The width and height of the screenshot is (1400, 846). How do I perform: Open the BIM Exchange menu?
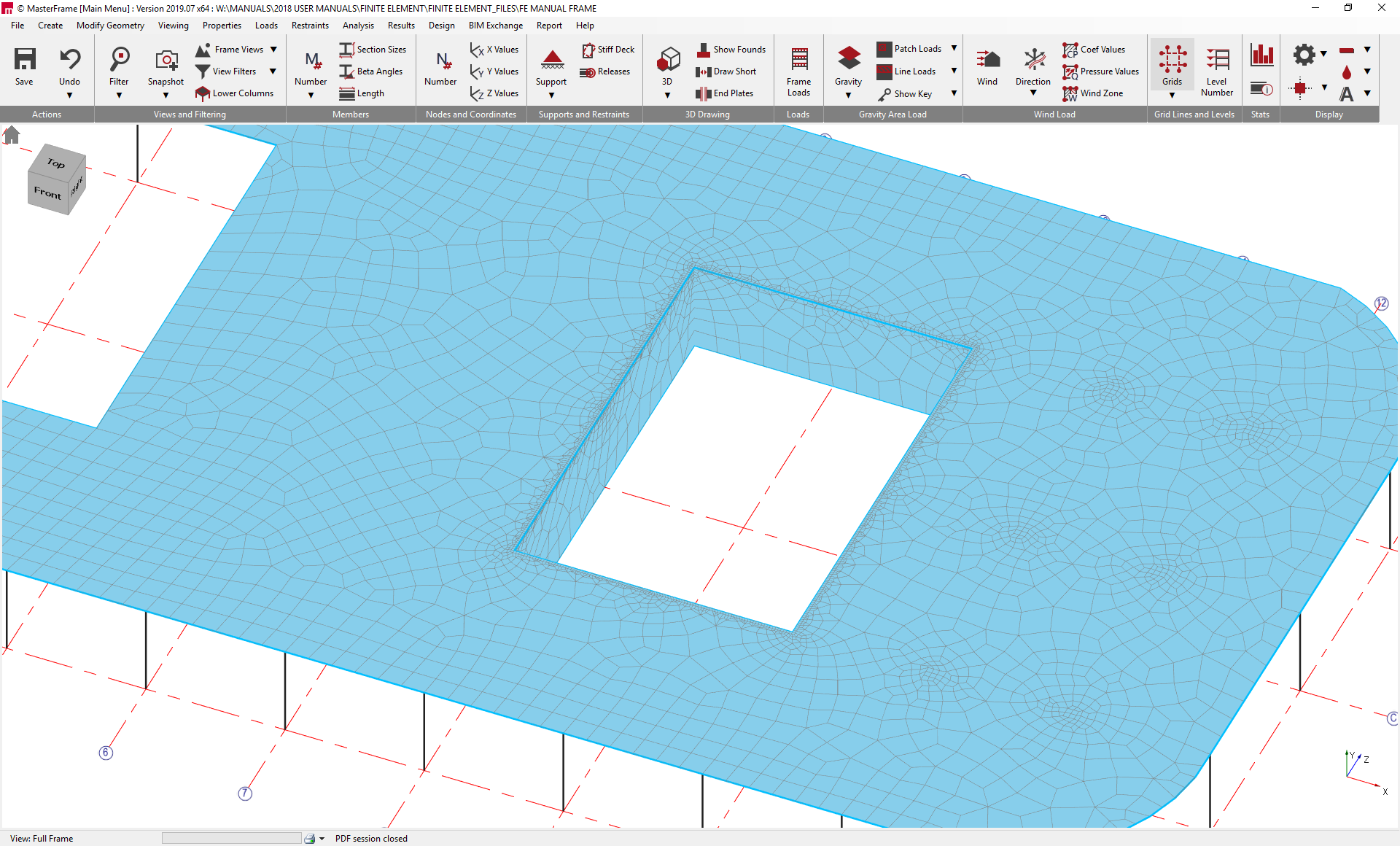(495, 25)
